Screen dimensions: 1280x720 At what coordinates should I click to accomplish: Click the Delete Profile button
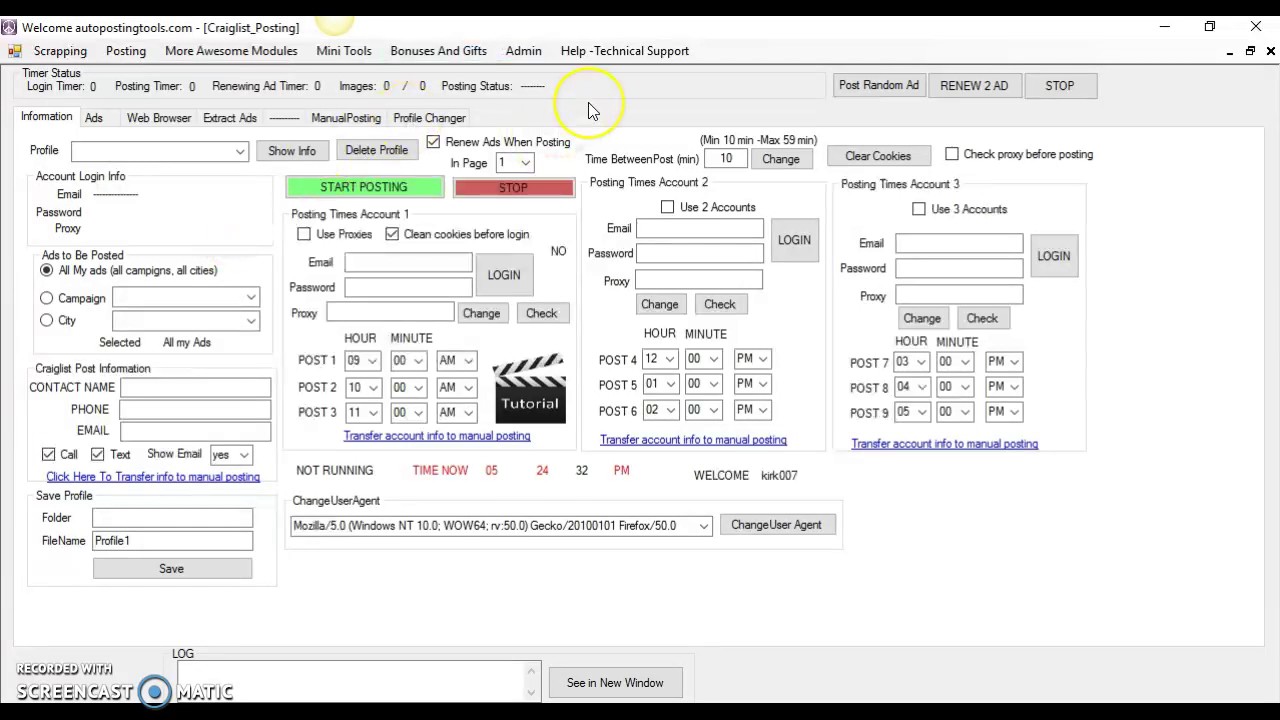pos(376,150)
